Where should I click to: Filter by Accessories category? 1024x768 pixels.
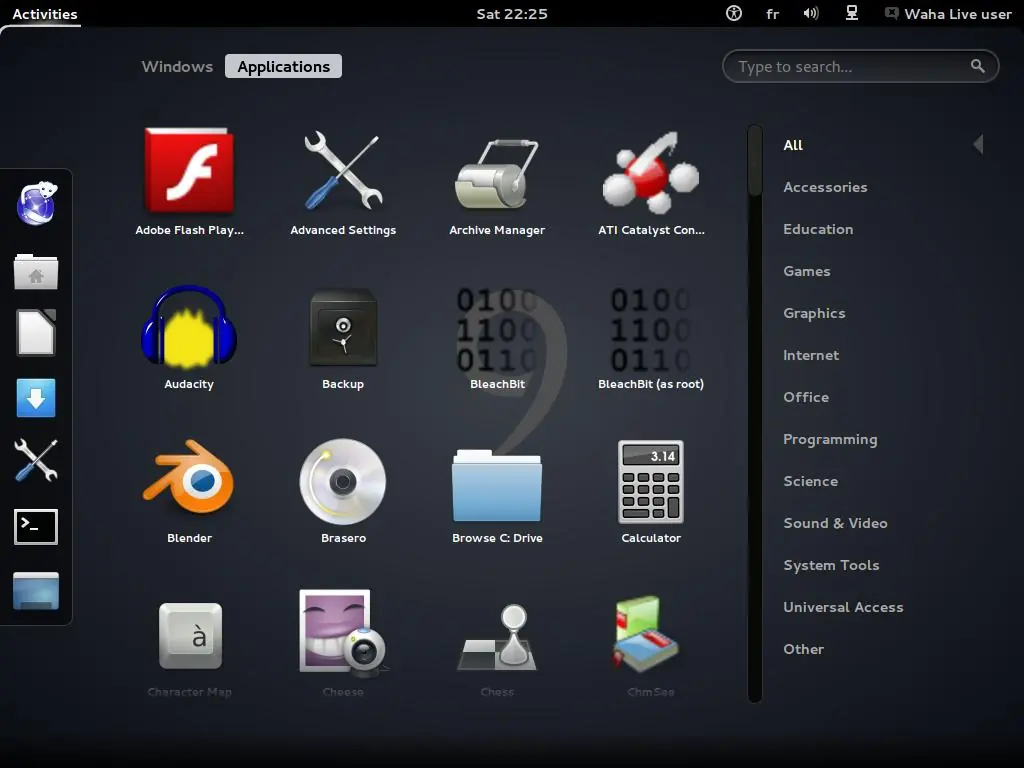(825, 187)
